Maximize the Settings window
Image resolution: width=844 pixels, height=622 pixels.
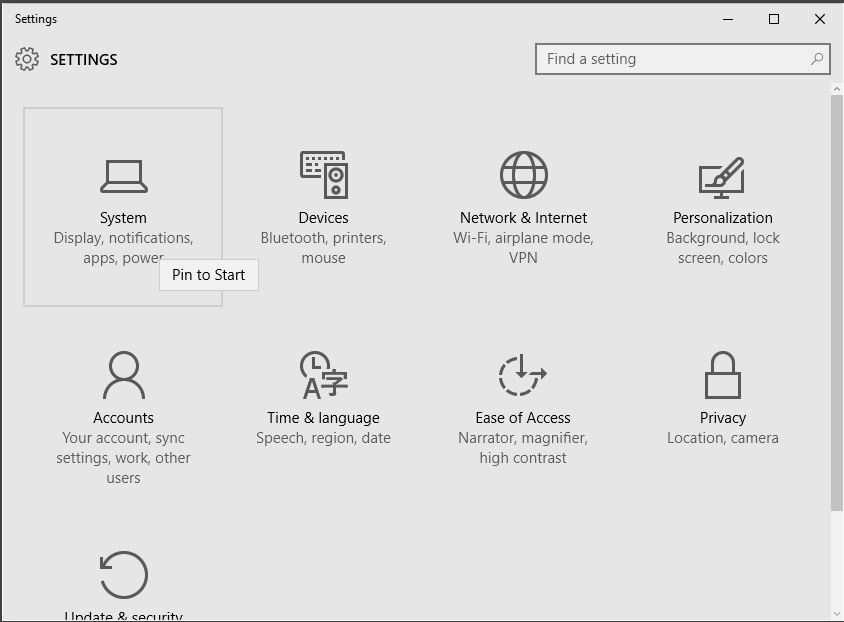[x=774, y=19]
